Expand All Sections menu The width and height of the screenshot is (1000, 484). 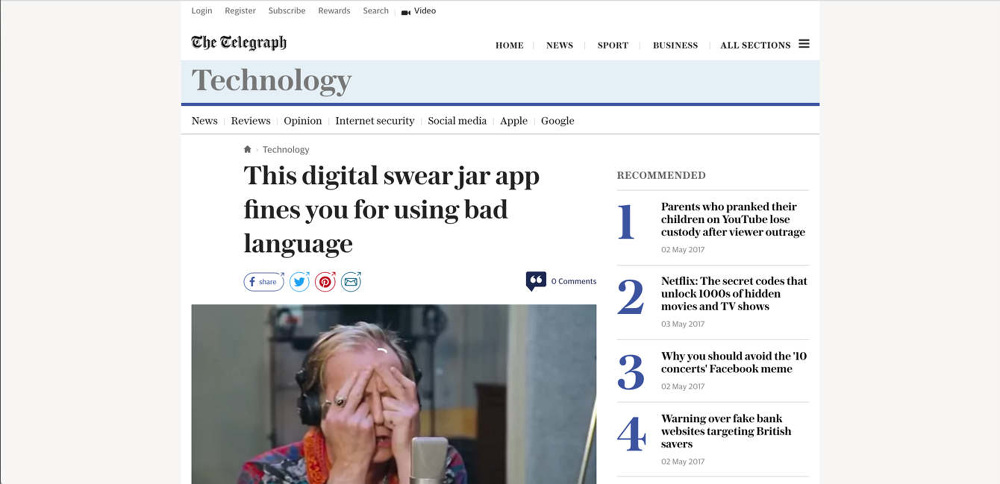point(755,45)
